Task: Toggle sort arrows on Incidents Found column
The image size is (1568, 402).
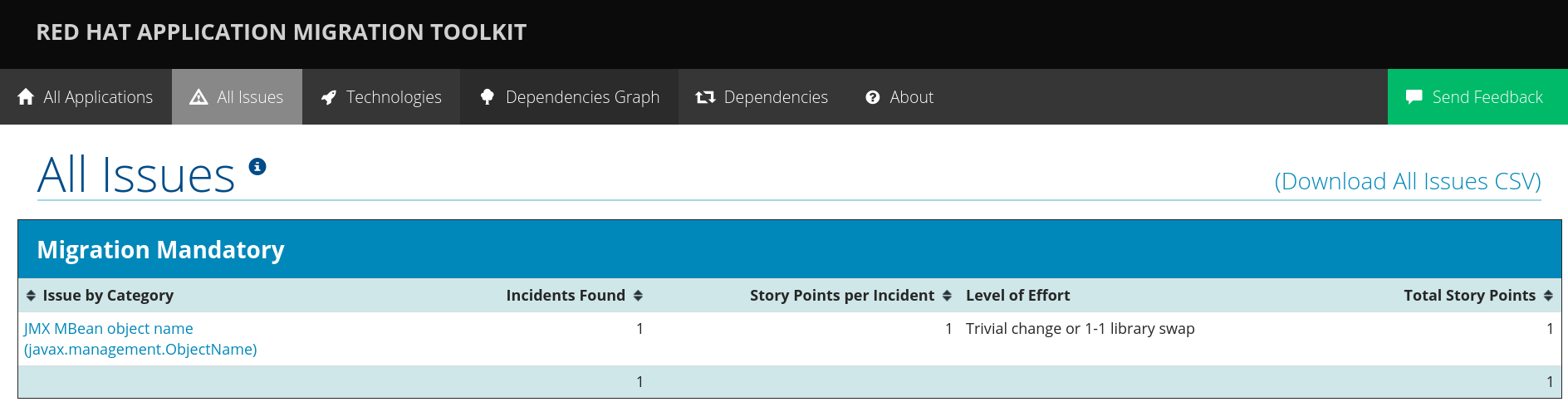Action: coord(638,296)
